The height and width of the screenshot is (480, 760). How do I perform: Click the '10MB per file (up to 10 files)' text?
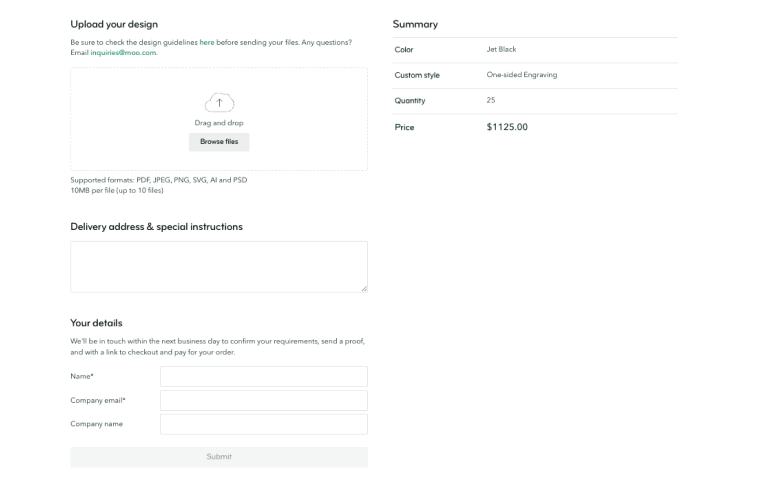point(117,191)
